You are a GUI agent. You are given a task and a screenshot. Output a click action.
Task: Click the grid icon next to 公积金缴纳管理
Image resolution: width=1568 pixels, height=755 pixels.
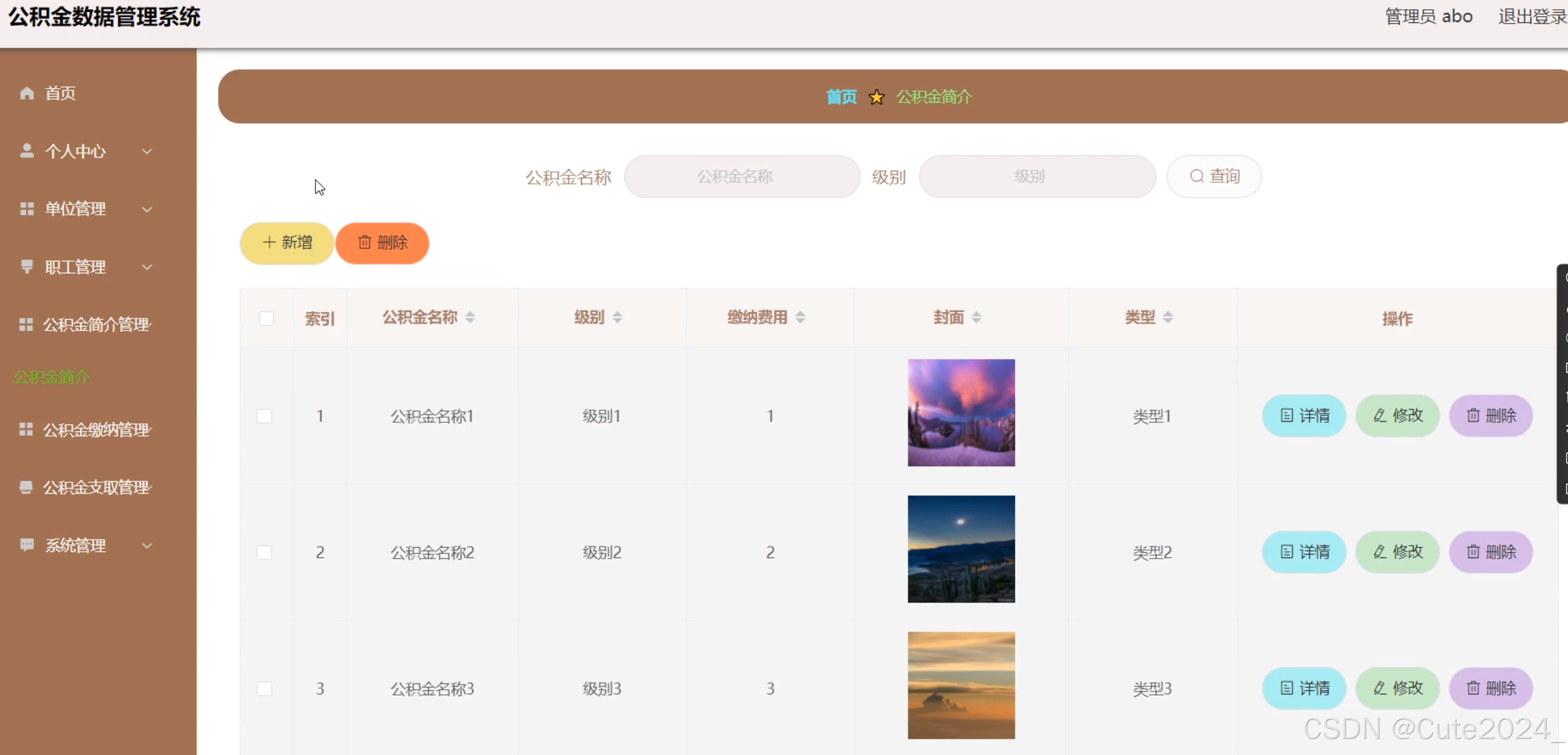(x=26, y=429)
